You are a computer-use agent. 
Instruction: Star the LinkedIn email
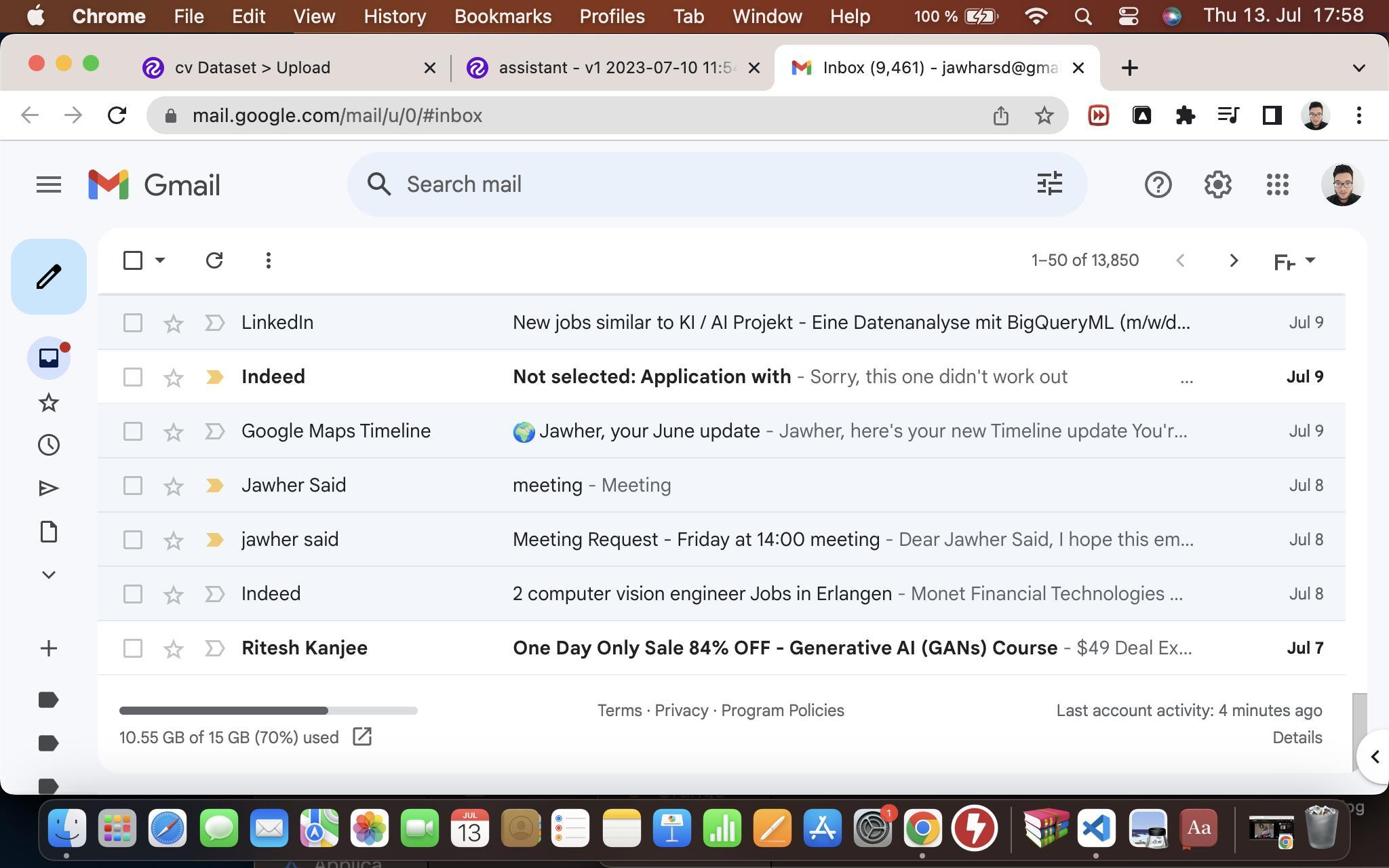click(174, 323)
